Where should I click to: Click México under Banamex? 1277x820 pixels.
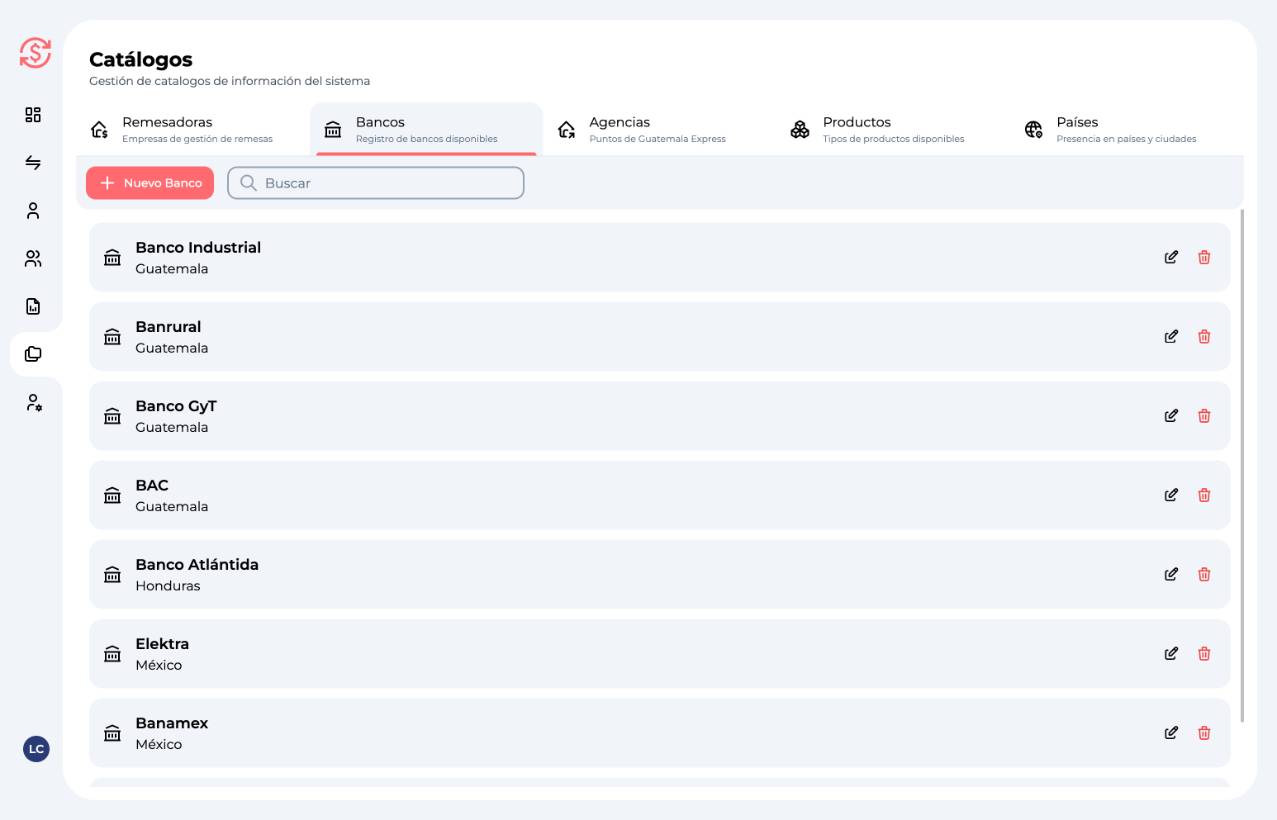tap(159, 745)
